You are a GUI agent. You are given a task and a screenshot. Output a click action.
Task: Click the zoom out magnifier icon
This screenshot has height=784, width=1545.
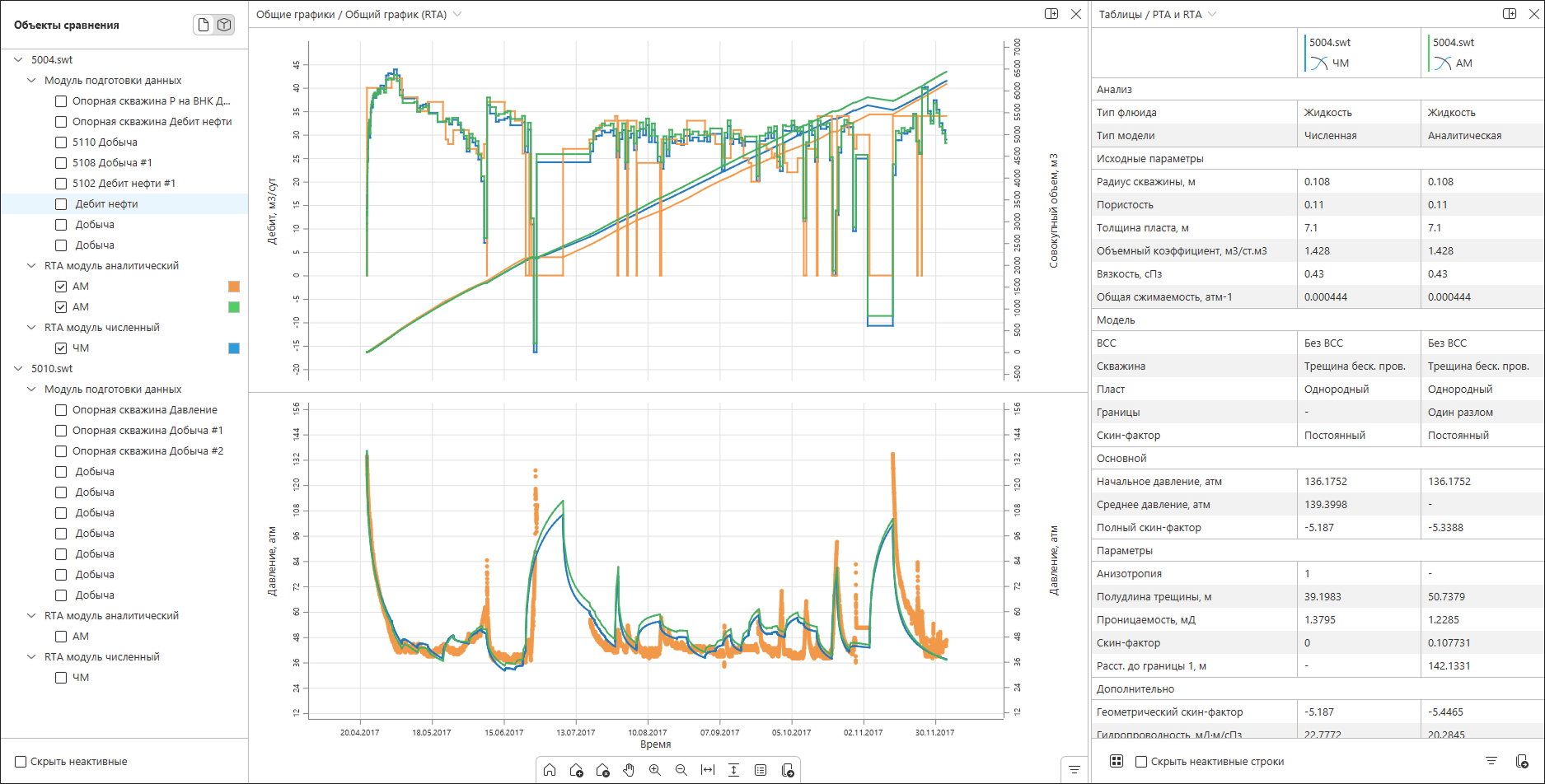681,770
